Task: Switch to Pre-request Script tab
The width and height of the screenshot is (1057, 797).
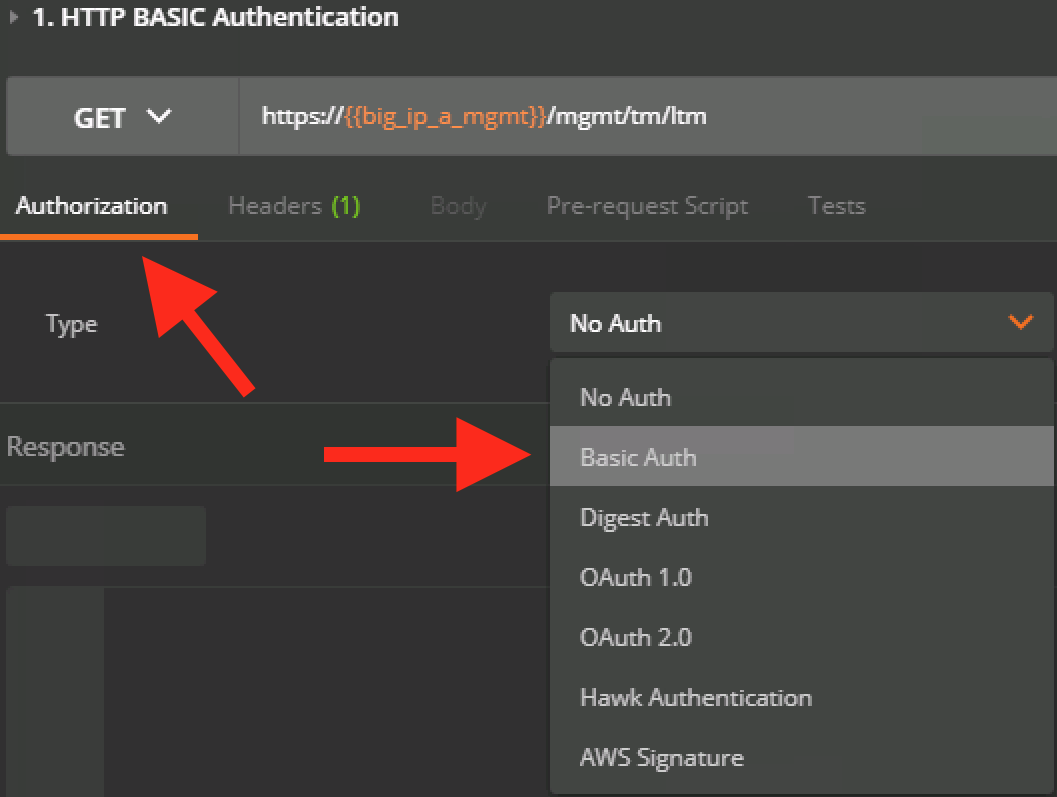Action: [x=647, y=206]
